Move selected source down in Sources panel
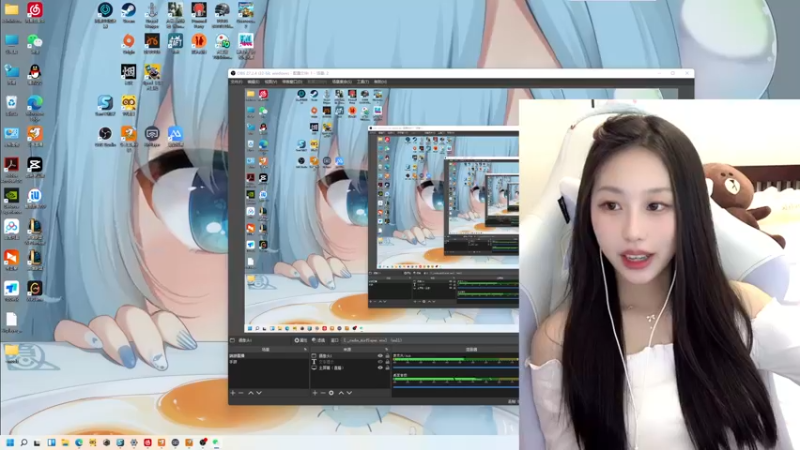Viewport: 800px width, 450px height. tap(349, 393)
